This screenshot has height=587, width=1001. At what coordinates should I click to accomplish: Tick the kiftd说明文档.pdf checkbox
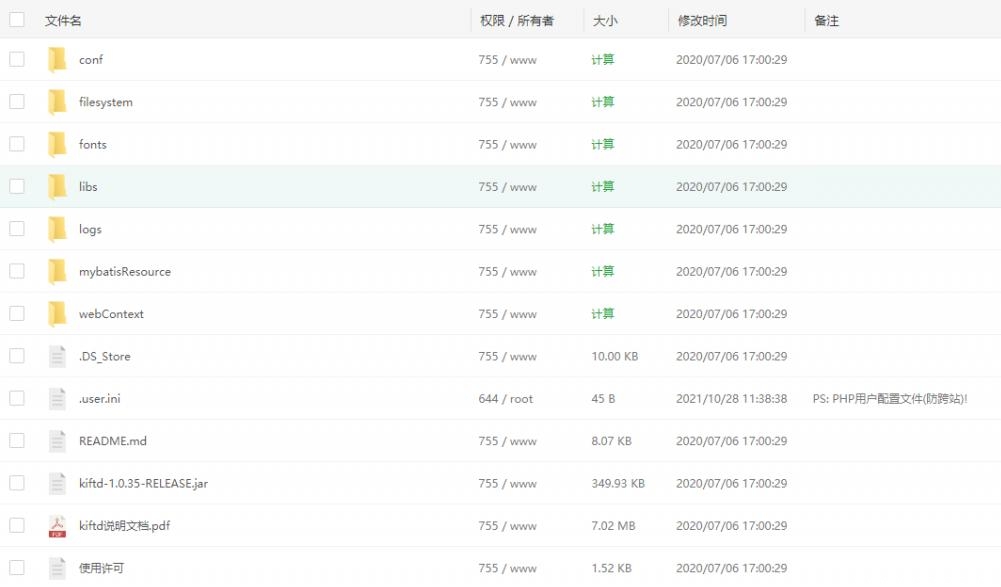pos(17,526)
